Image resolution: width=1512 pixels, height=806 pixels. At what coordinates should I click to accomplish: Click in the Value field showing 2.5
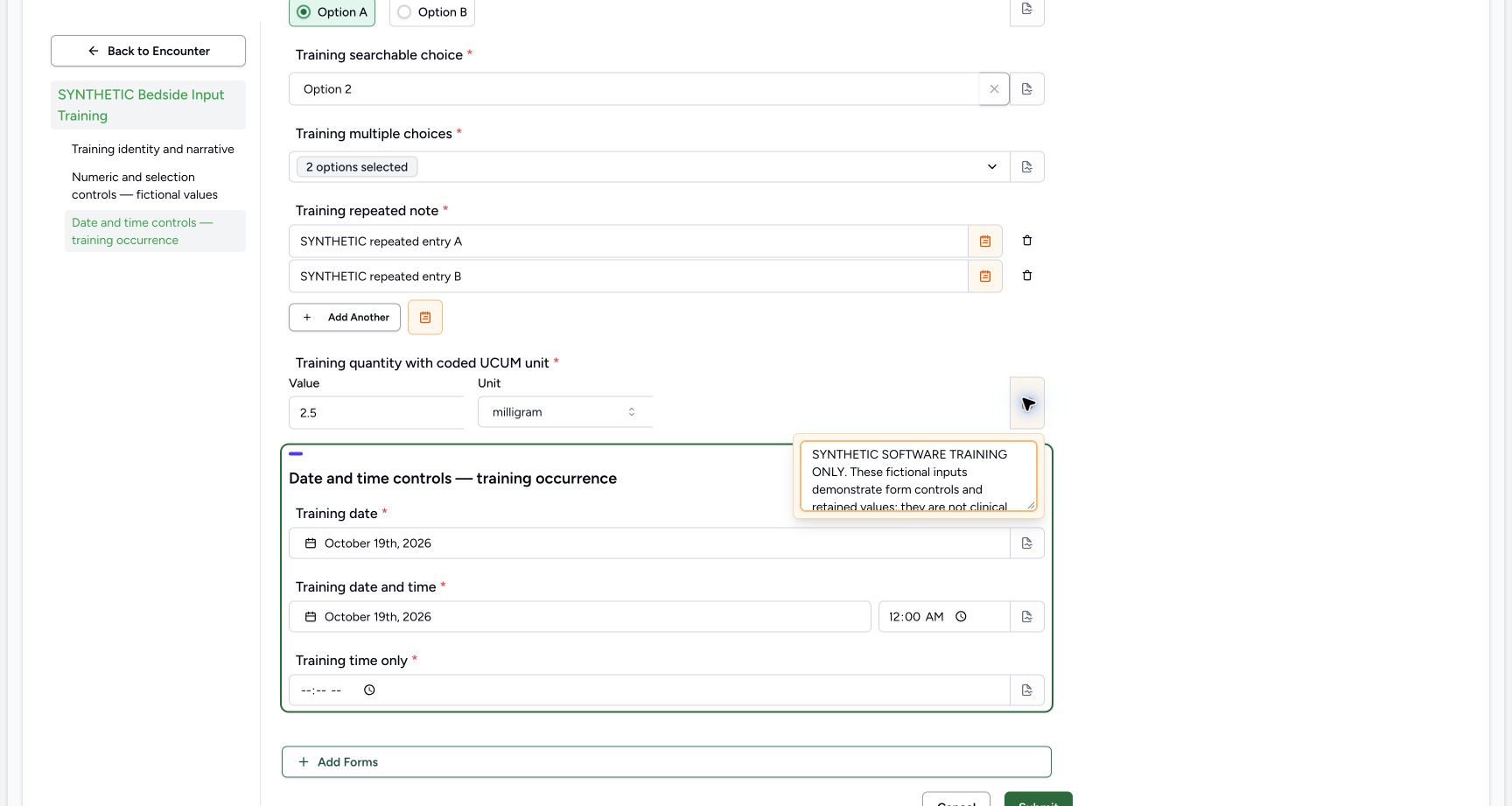click(376, 413)
